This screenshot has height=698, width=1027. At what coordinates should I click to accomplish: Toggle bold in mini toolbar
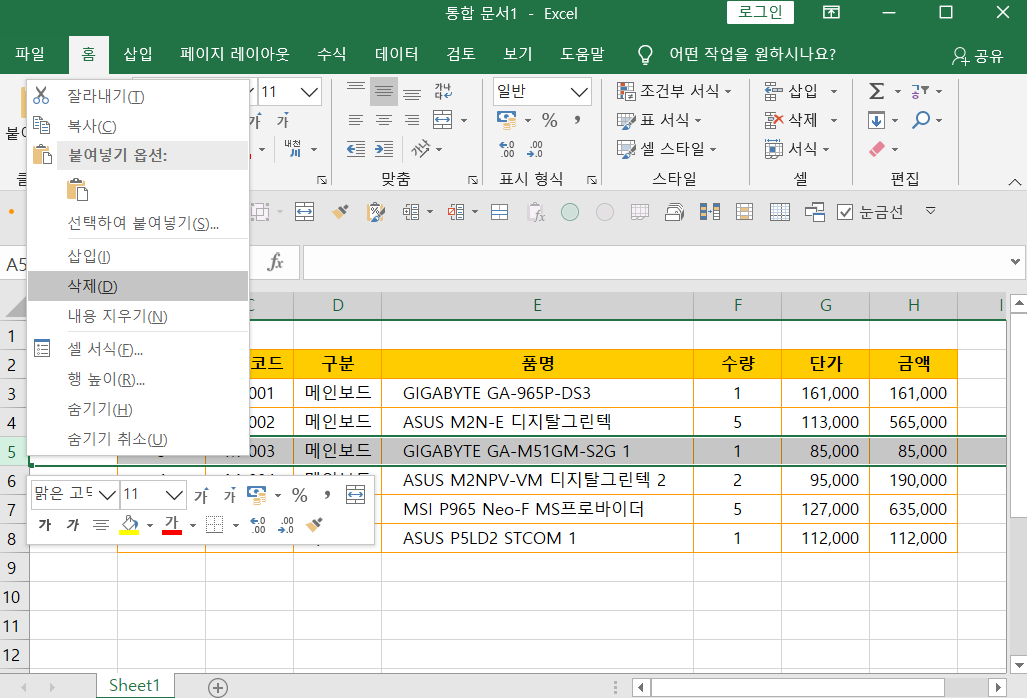pos(45,524)
